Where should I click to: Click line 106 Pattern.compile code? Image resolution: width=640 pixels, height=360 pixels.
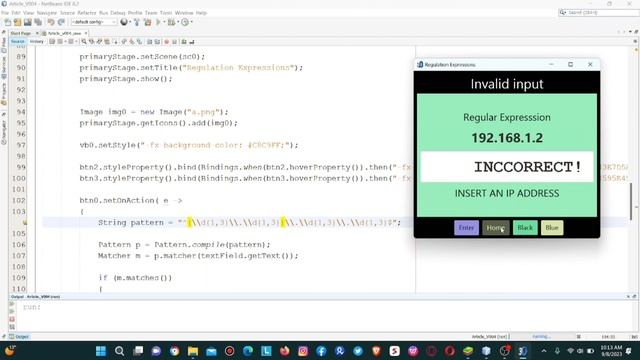(184, 244)
